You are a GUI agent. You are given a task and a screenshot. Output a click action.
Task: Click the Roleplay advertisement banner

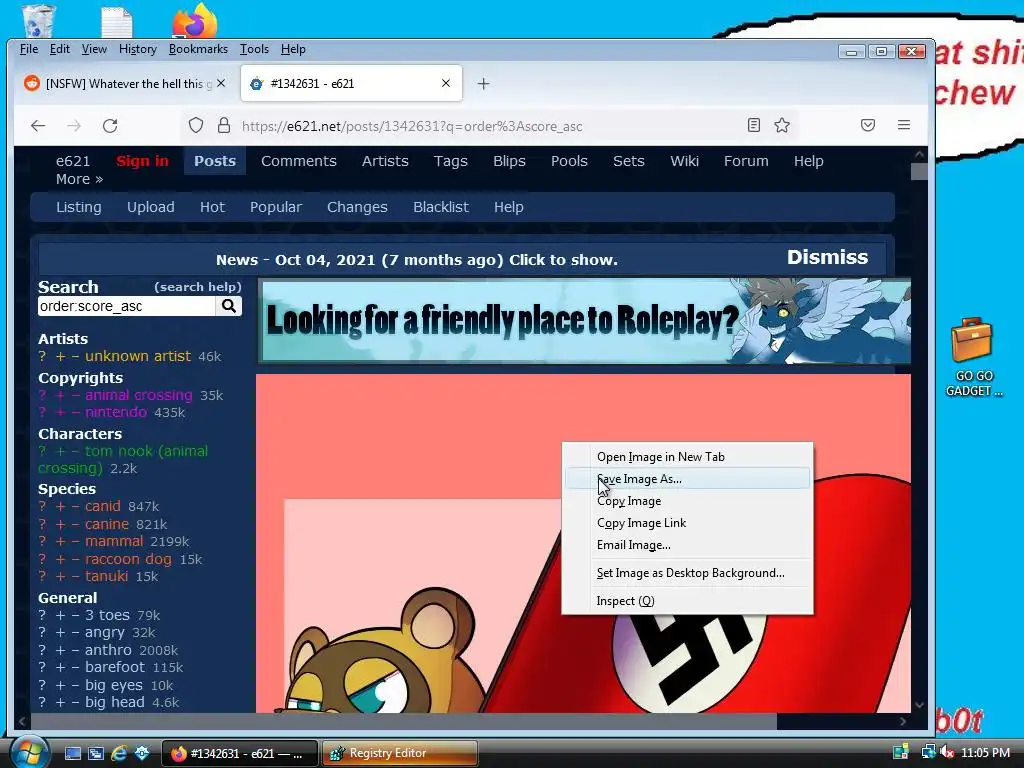pos(584,321)
